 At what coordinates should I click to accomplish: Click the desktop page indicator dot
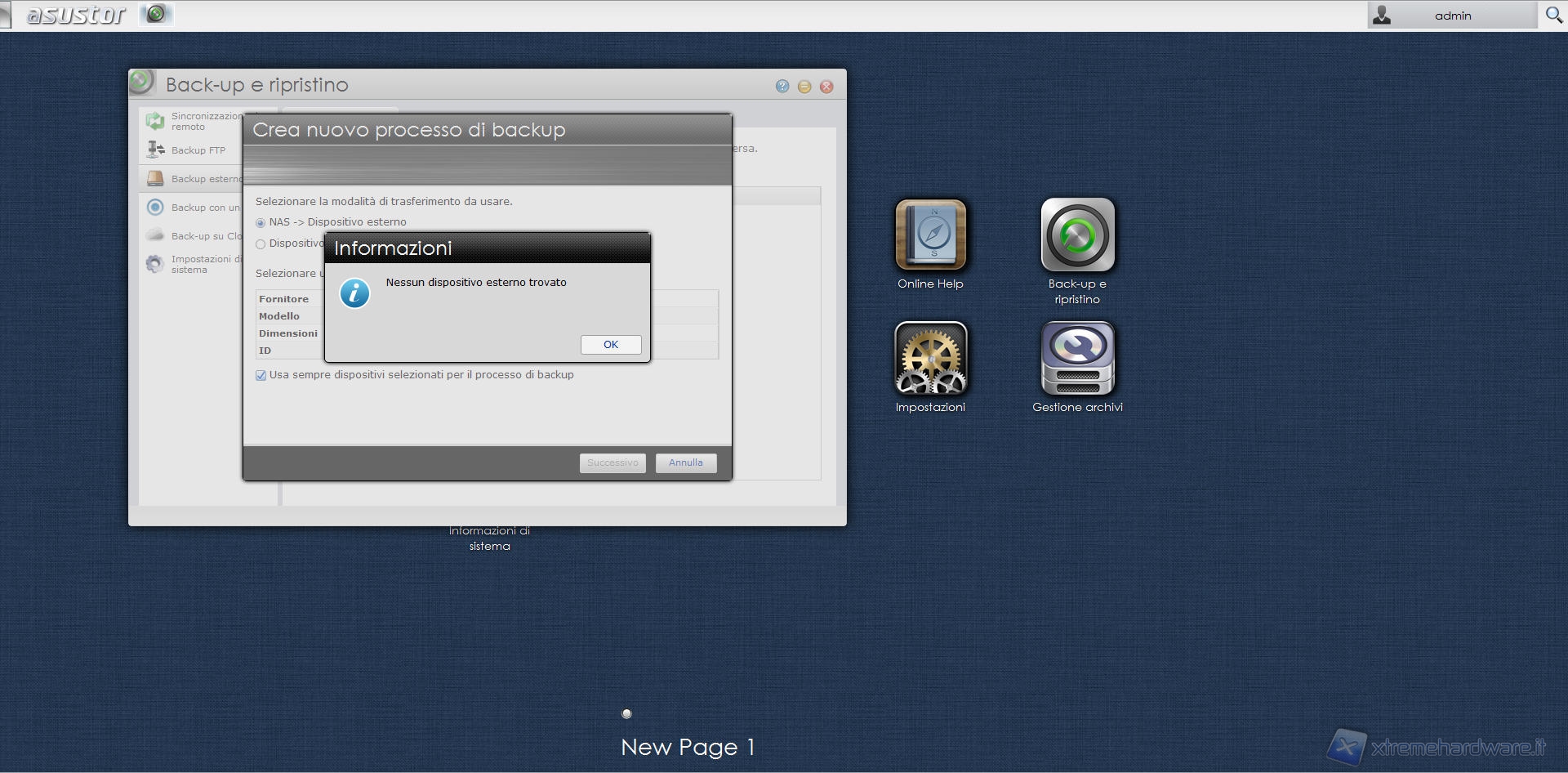pos(626,713)
